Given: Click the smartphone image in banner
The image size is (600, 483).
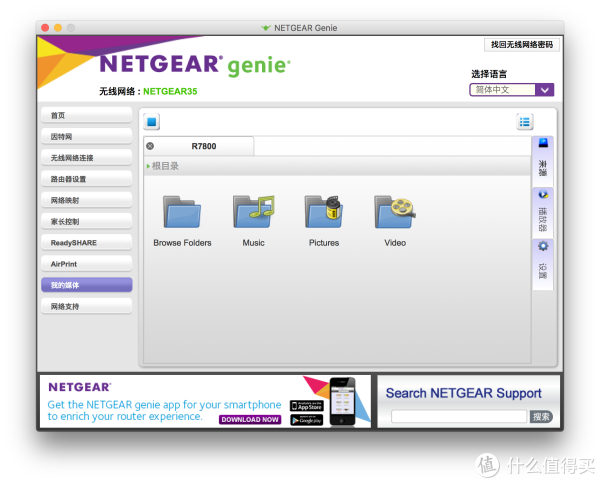Looking at the screenshot, I should 342,401.
